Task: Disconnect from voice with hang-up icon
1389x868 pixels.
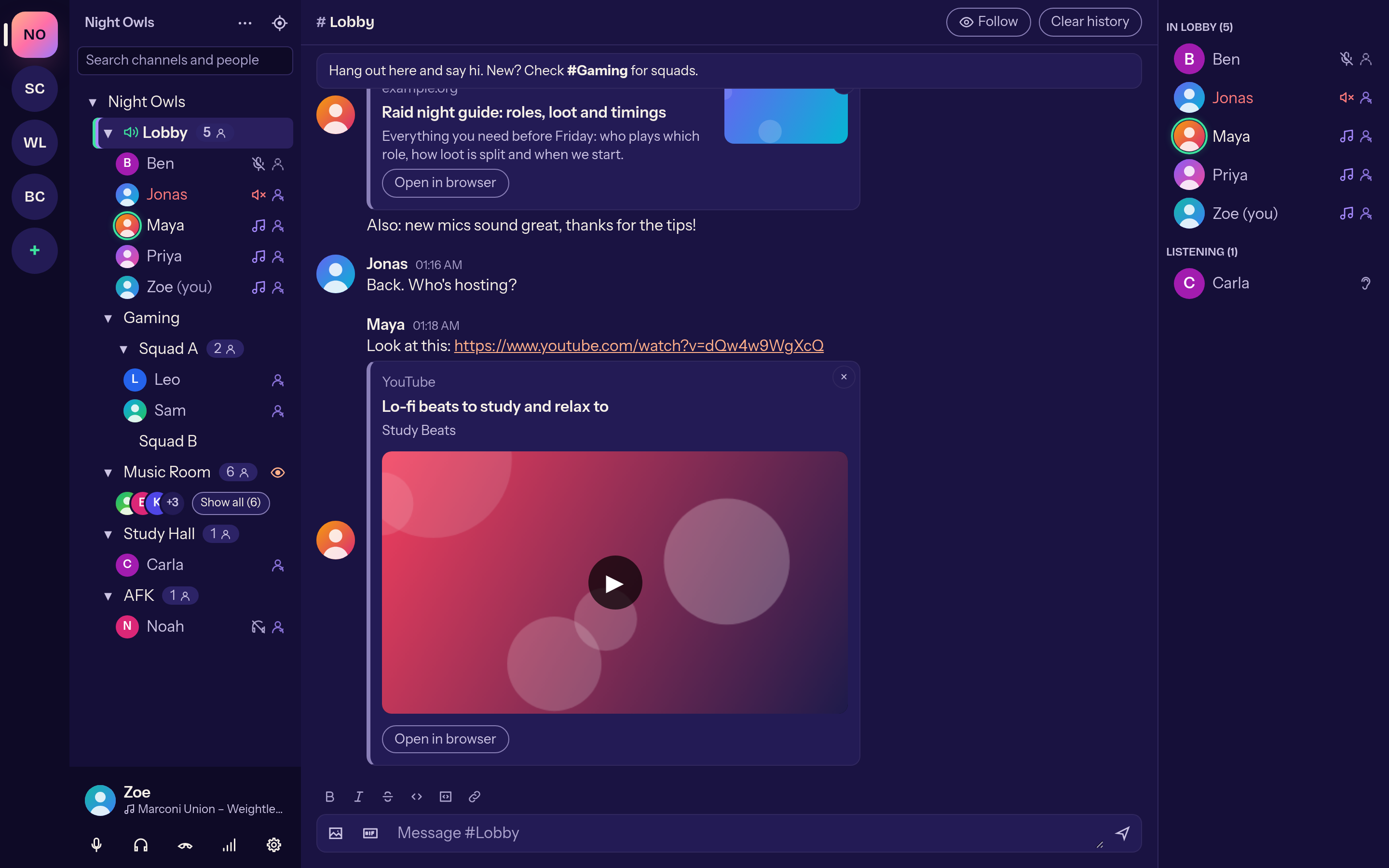Action: 185,844
